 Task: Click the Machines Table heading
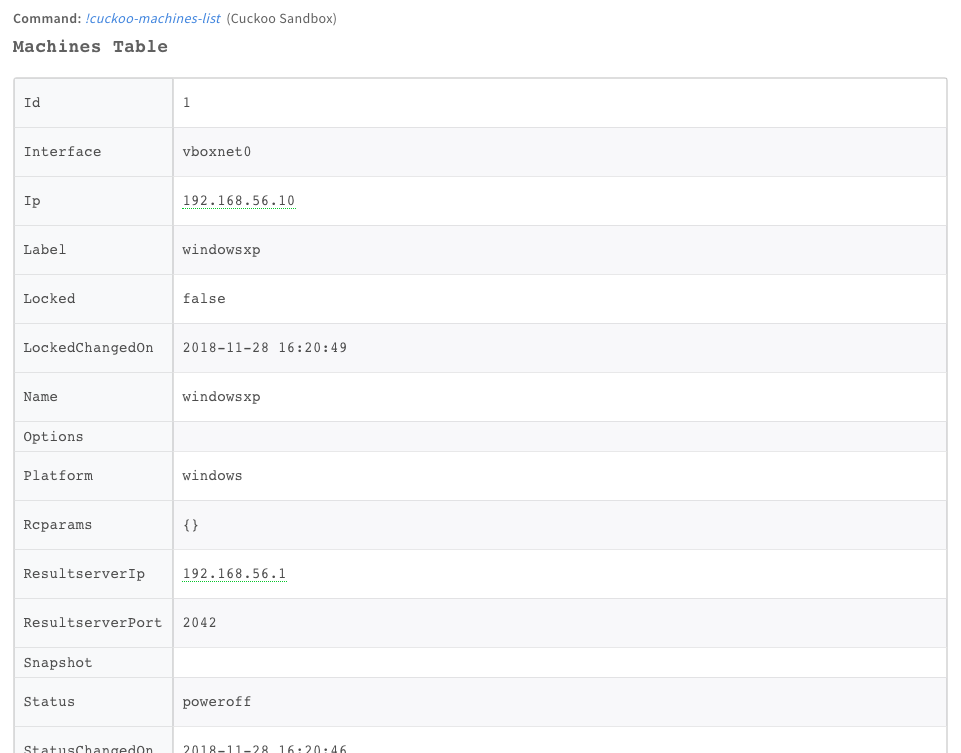pos(90,47)
